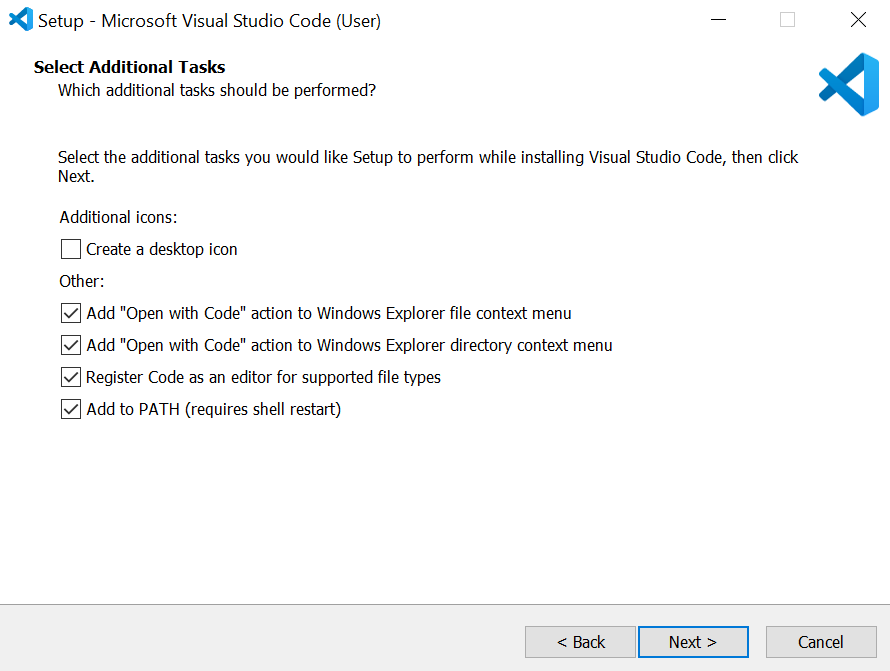Click the "Additional icons:" section heading

(118, 216)
